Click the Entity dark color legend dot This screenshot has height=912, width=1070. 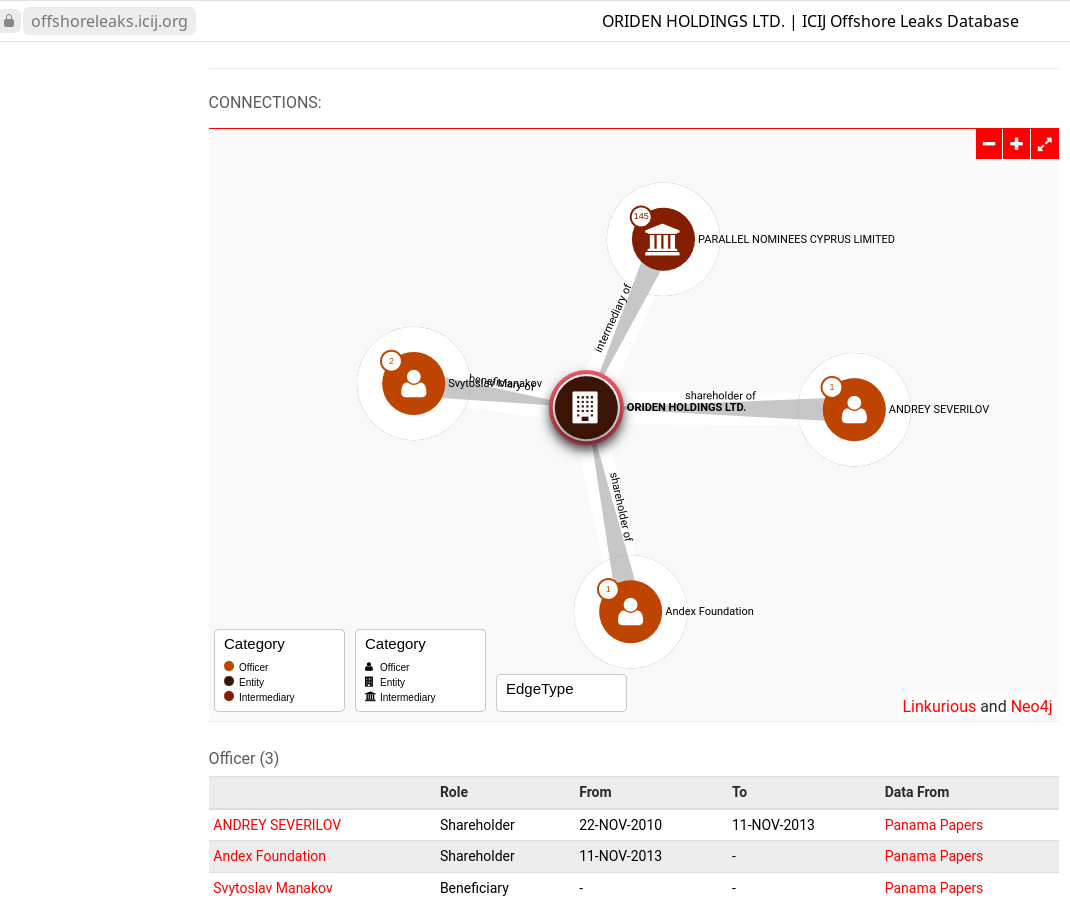(x=229, y=682)
